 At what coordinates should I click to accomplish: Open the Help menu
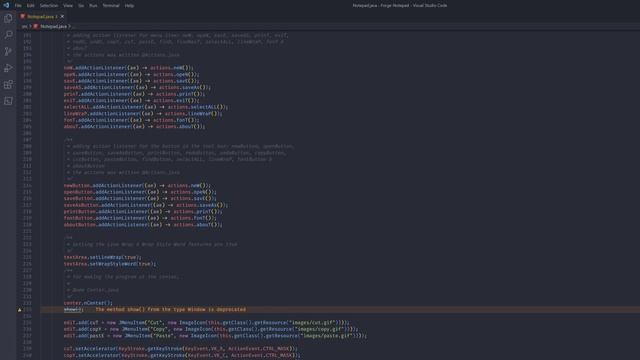(129, 6)
